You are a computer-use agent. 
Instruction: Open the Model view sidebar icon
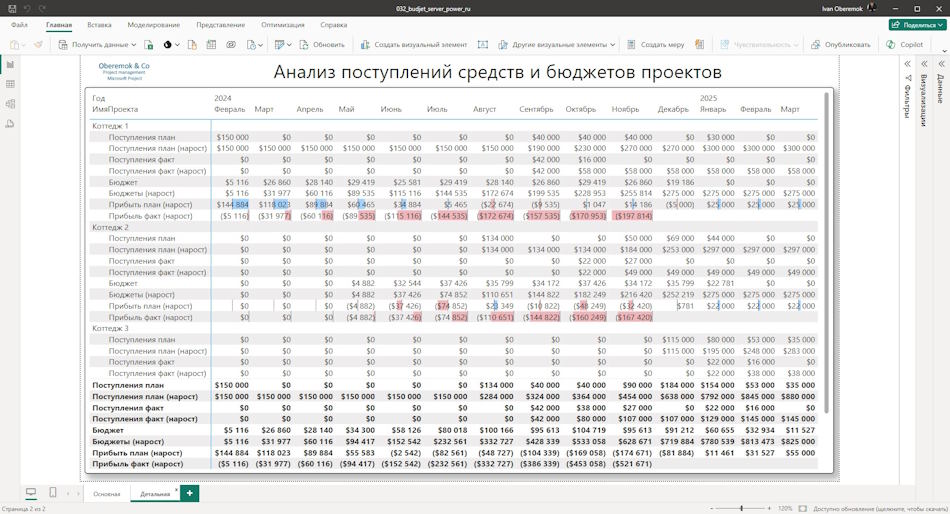[x=10, y=104]
